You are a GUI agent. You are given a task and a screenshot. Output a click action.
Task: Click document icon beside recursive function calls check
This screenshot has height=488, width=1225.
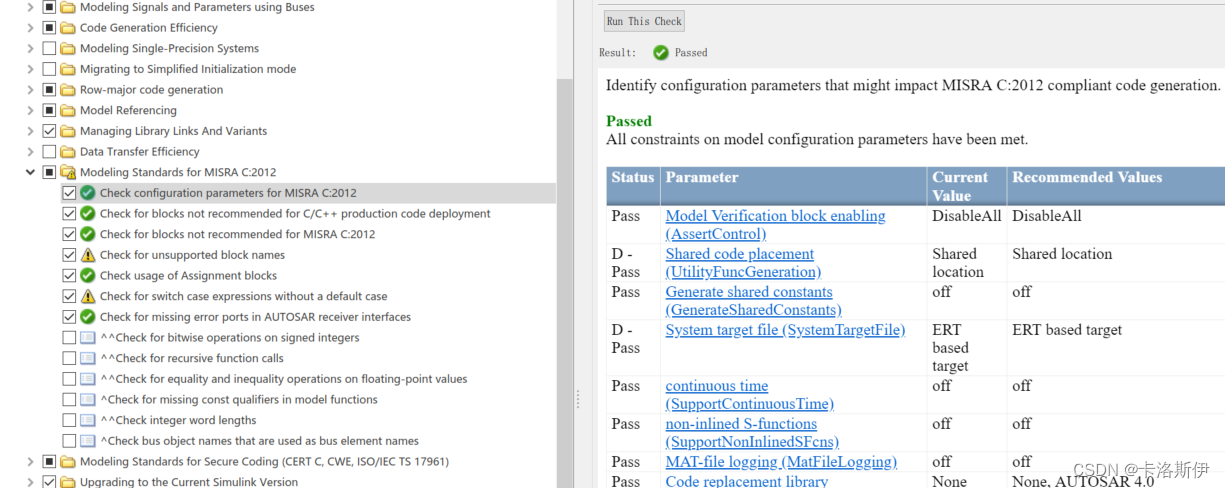tap(88, 358)
